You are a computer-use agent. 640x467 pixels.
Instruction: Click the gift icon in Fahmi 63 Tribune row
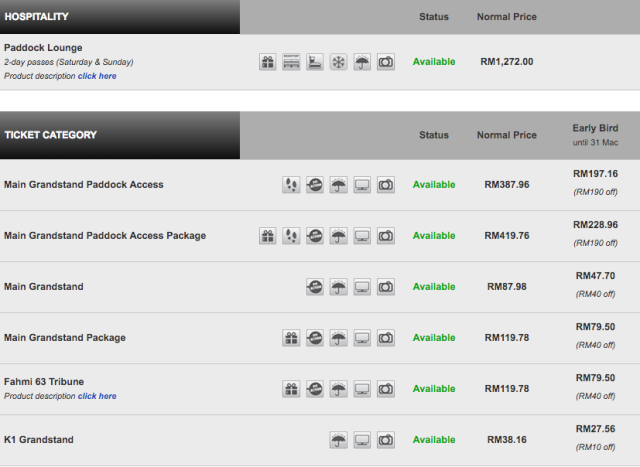coord(291,389)
